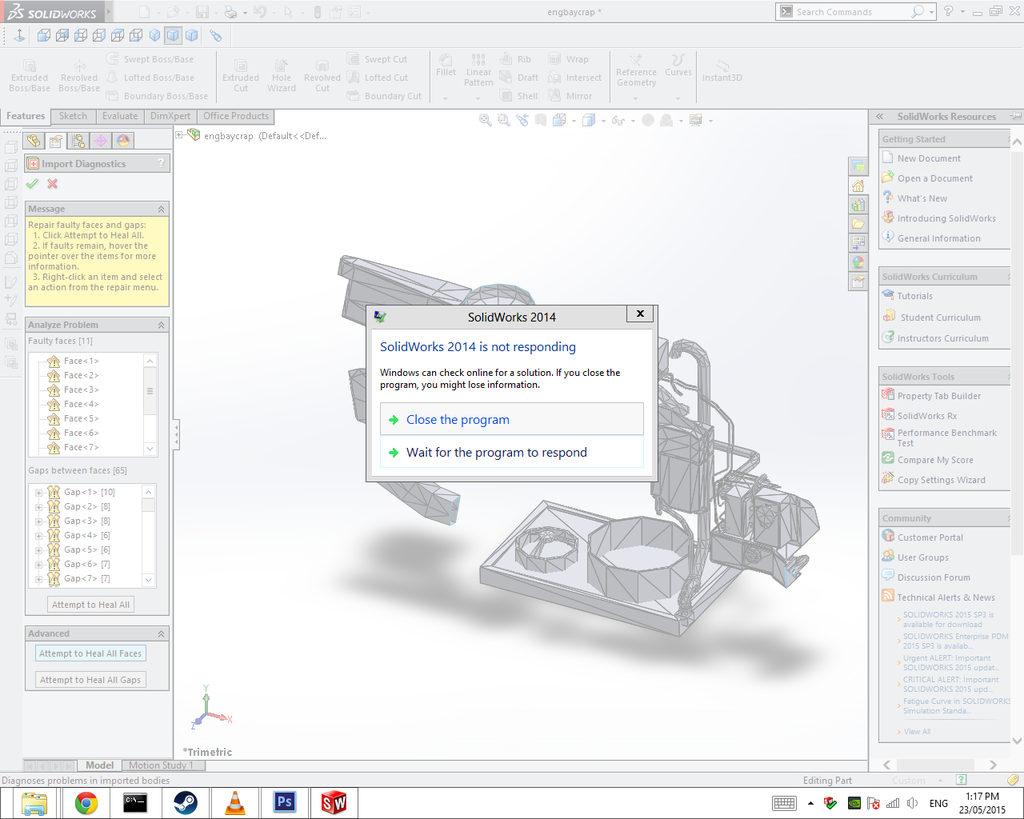Expand Gap<2> tree node

(x=39, y=507)
